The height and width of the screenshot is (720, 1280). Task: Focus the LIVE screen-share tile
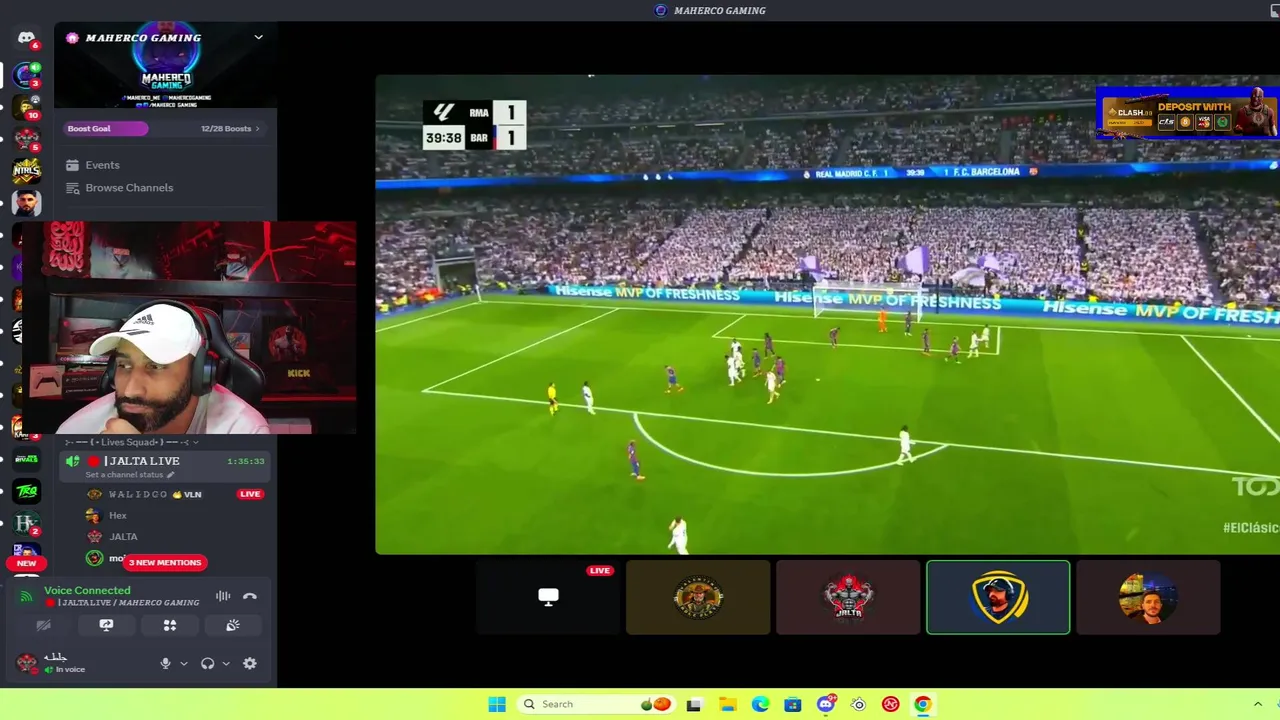tap(548, 597)
